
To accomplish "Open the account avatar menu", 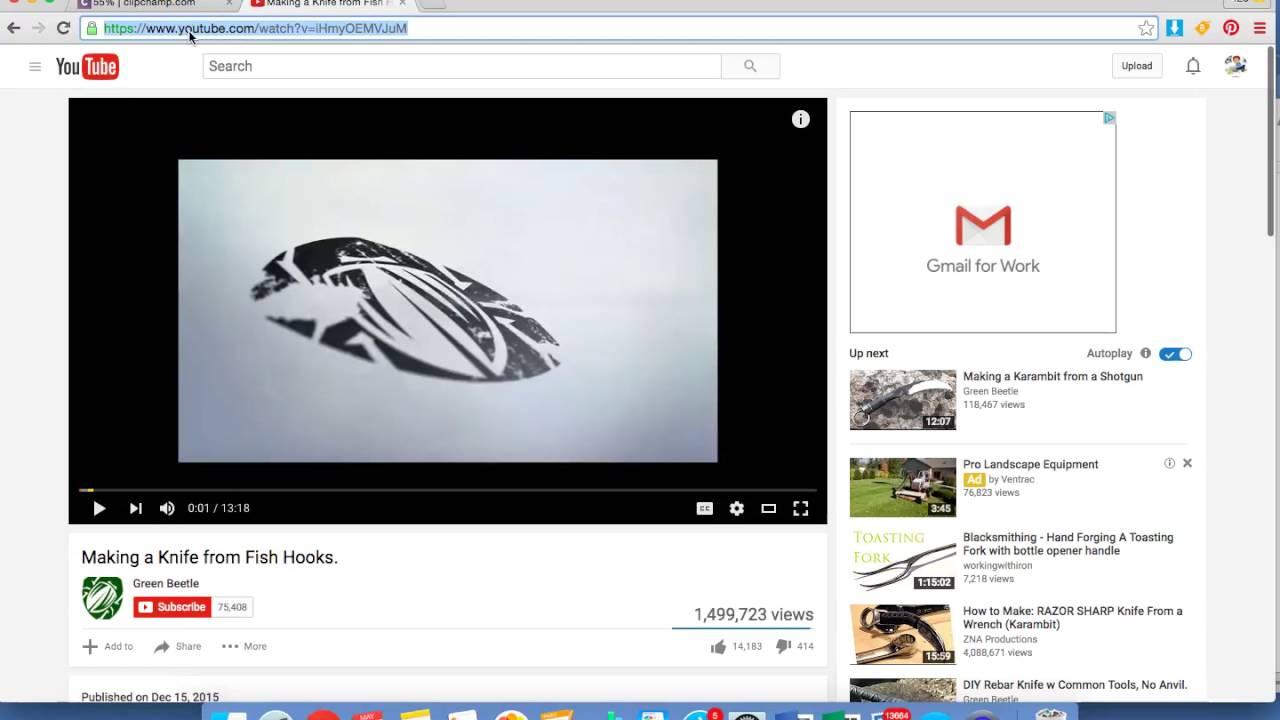I will point(1235,66).
